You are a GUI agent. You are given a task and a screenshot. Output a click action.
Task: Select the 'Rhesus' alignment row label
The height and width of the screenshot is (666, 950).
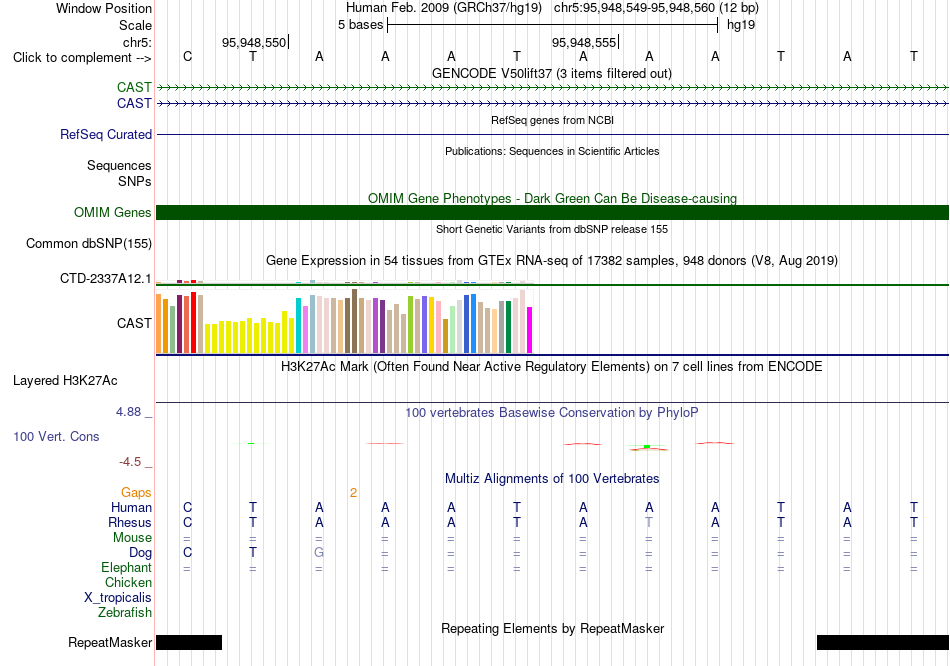point(130,522)
